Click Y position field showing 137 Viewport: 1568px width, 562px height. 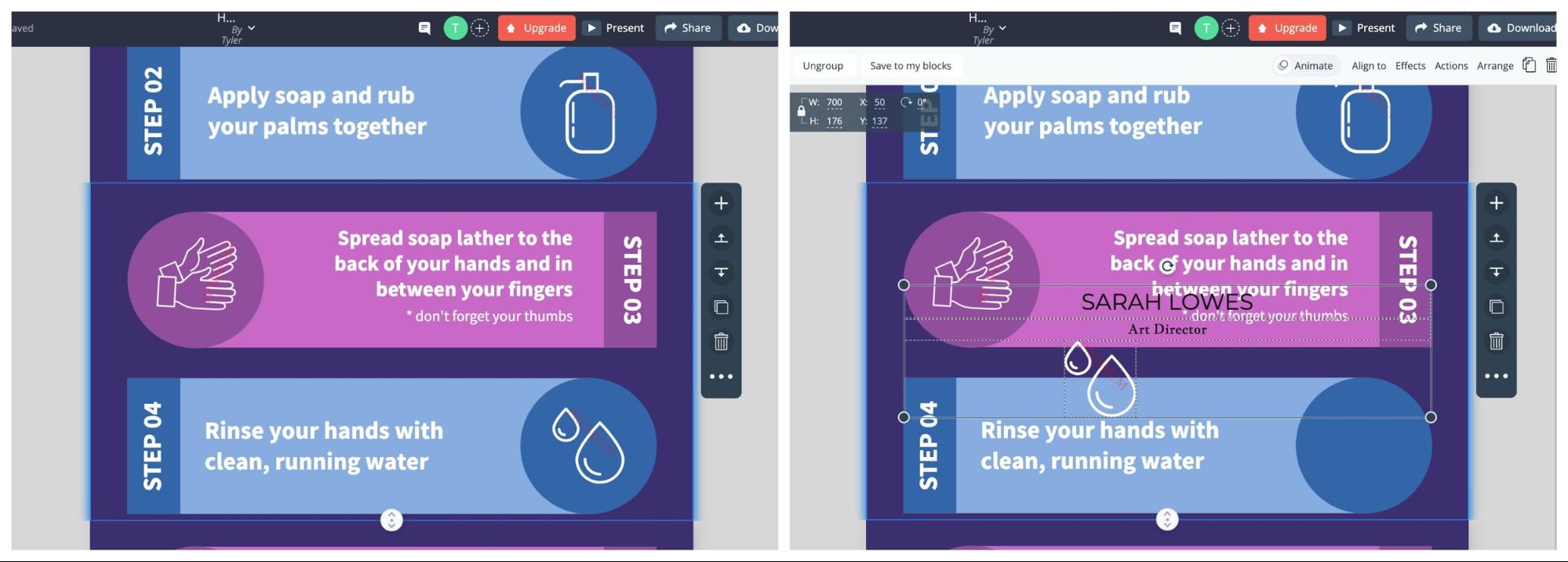tap(880, 121)
